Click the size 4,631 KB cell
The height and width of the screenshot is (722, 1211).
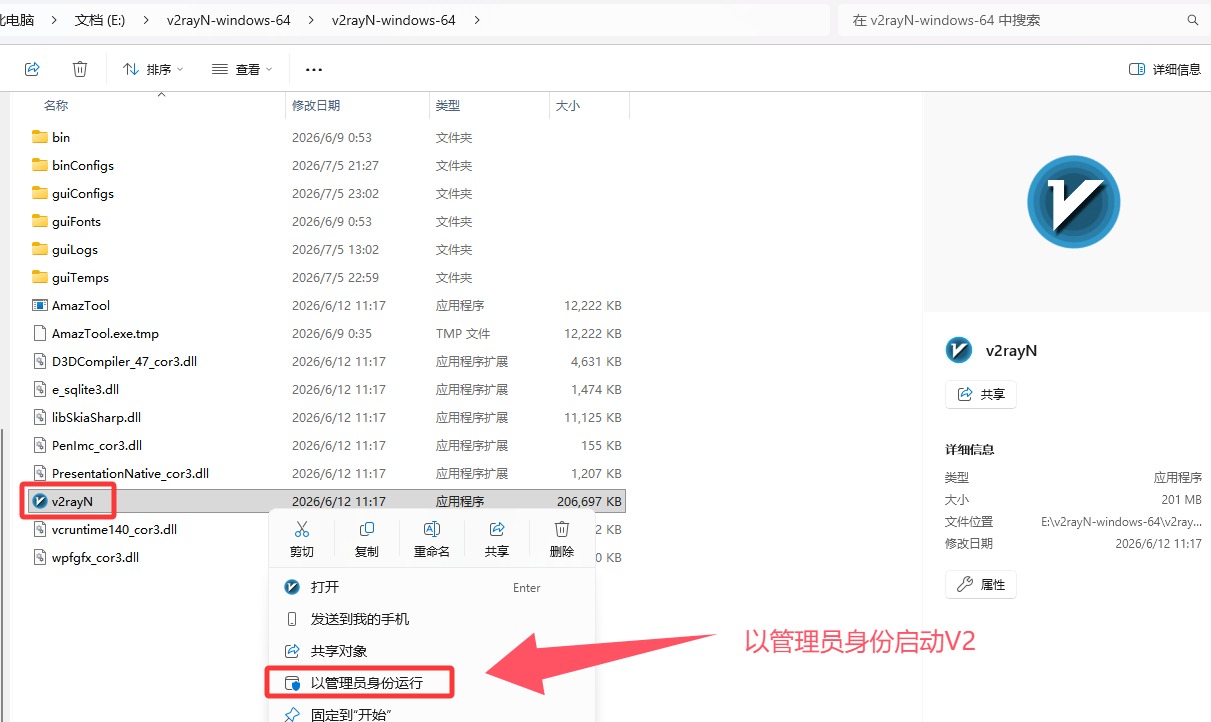point(596,361)
